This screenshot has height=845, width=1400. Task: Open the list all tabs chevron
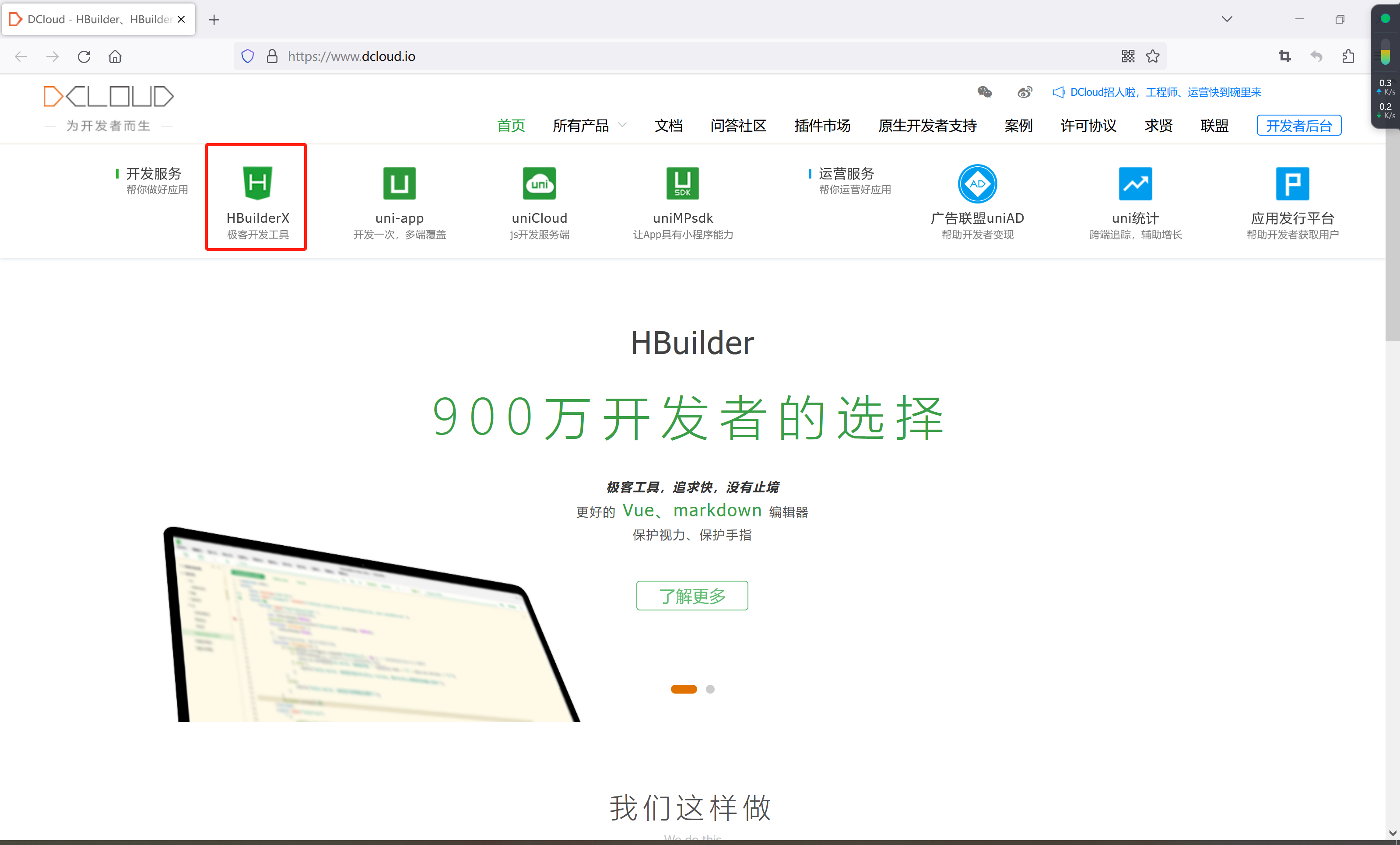(x=1227, y=19)
